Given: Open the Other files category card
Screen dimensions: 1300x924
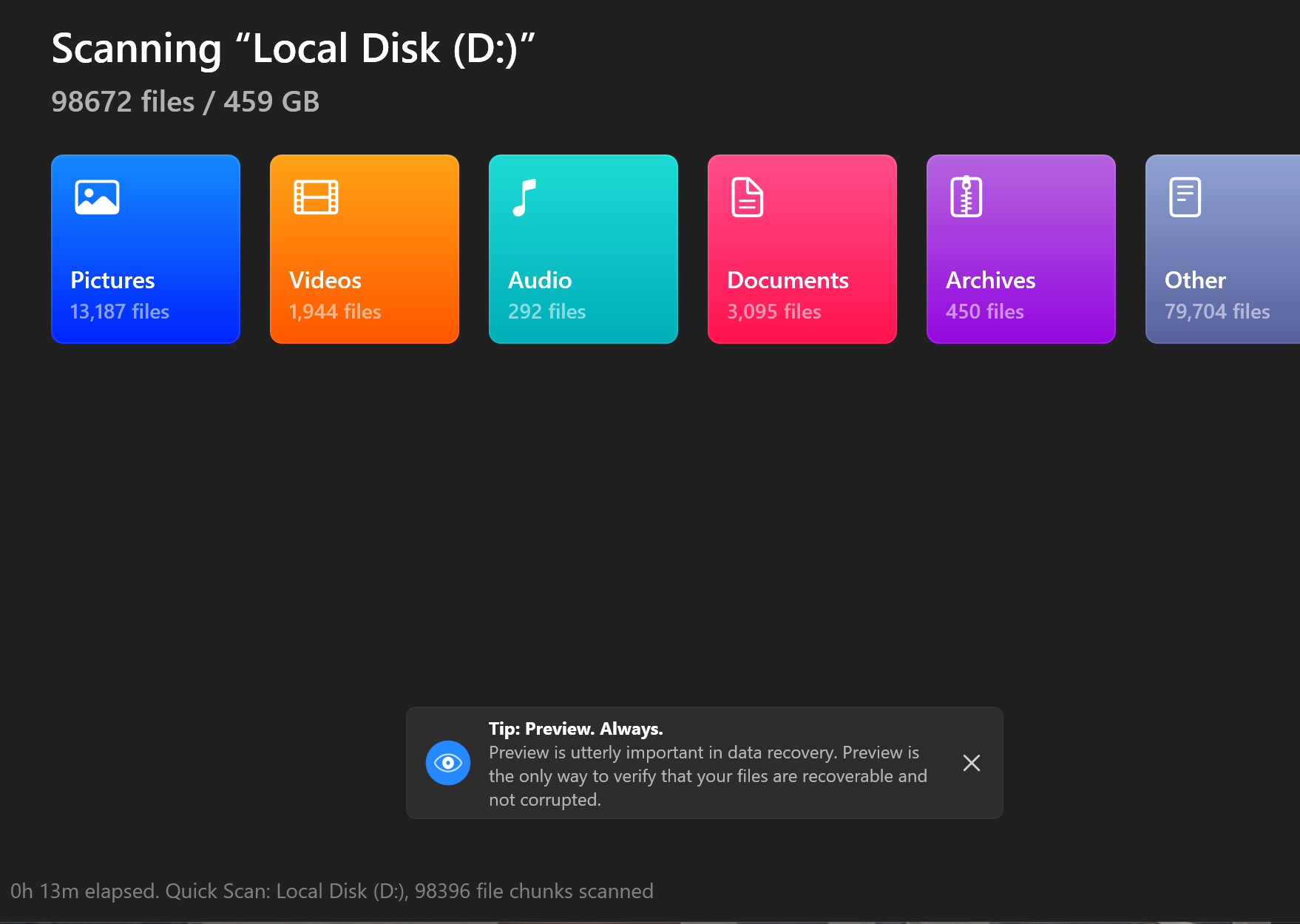Looking at the screenshot, I should coord(1222,249).
